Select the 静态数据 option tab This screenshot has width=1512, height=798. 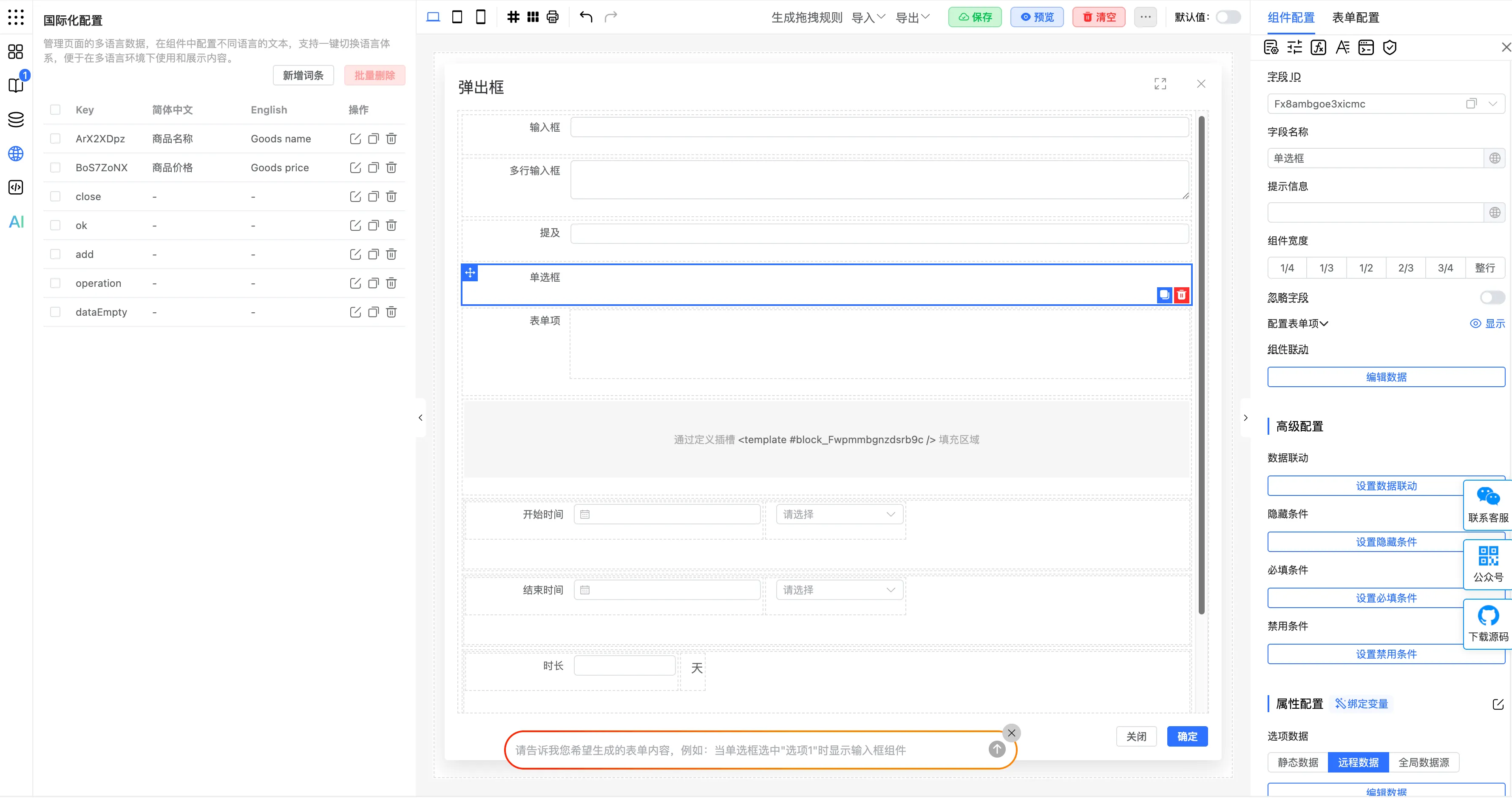click(x=1297, y=762)
